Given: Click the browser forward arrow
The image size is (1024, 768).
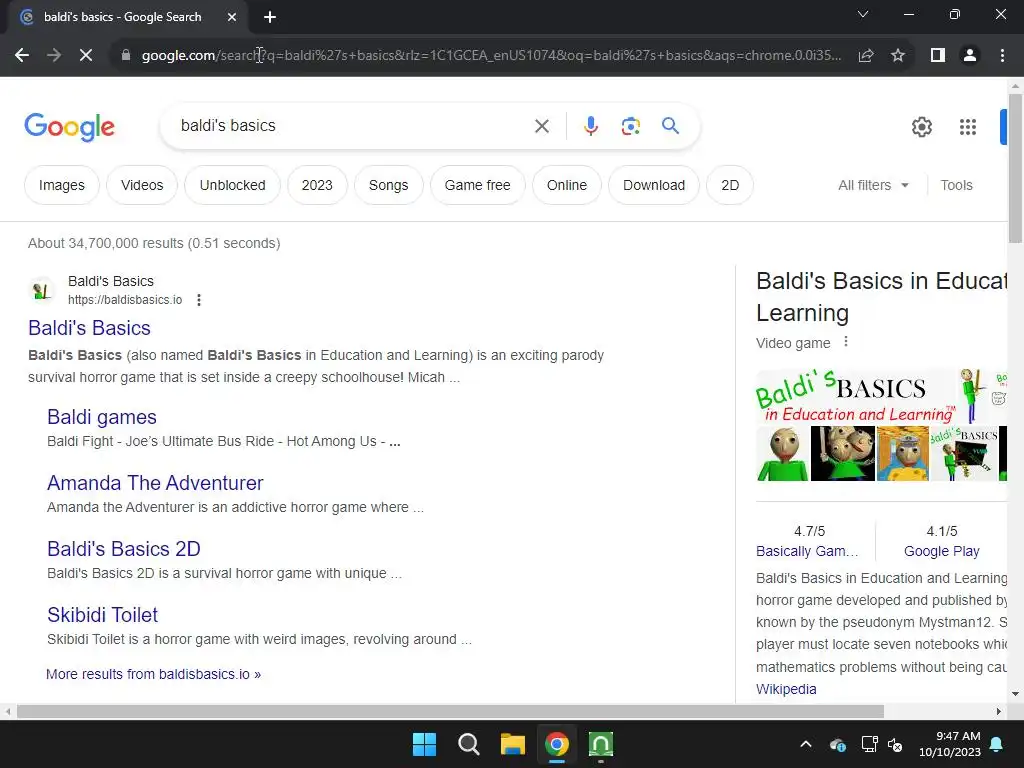Looking at the screenshot, I should (x=54, y=56).
